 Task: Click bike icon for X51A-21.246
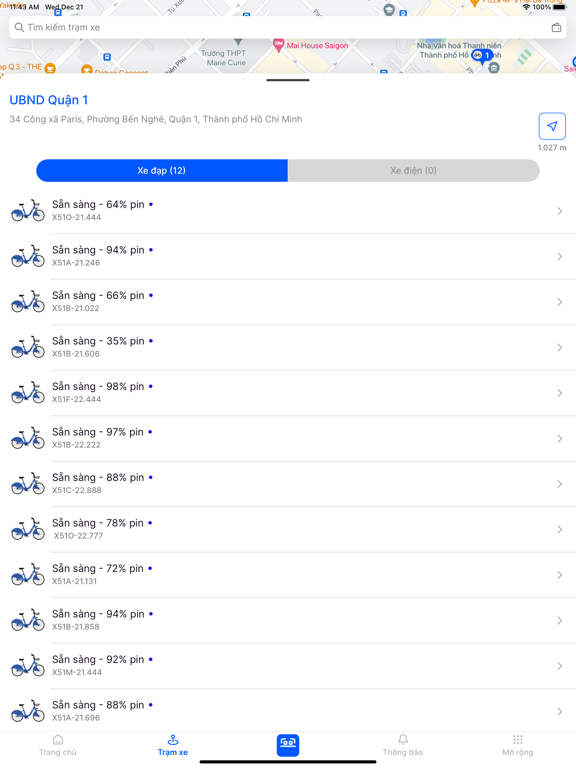[28, 256]
